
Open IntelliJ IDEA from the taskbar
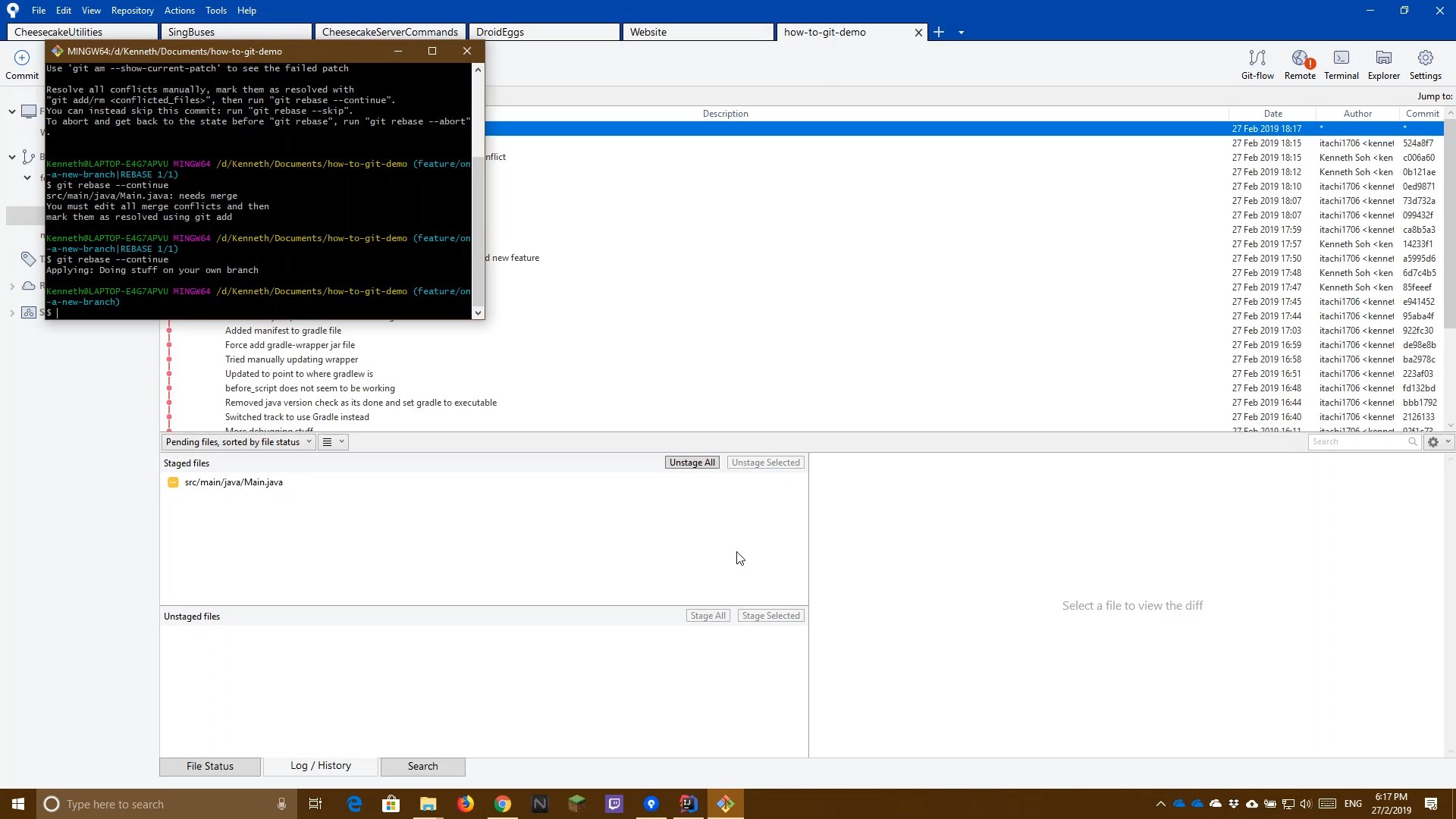689,804
